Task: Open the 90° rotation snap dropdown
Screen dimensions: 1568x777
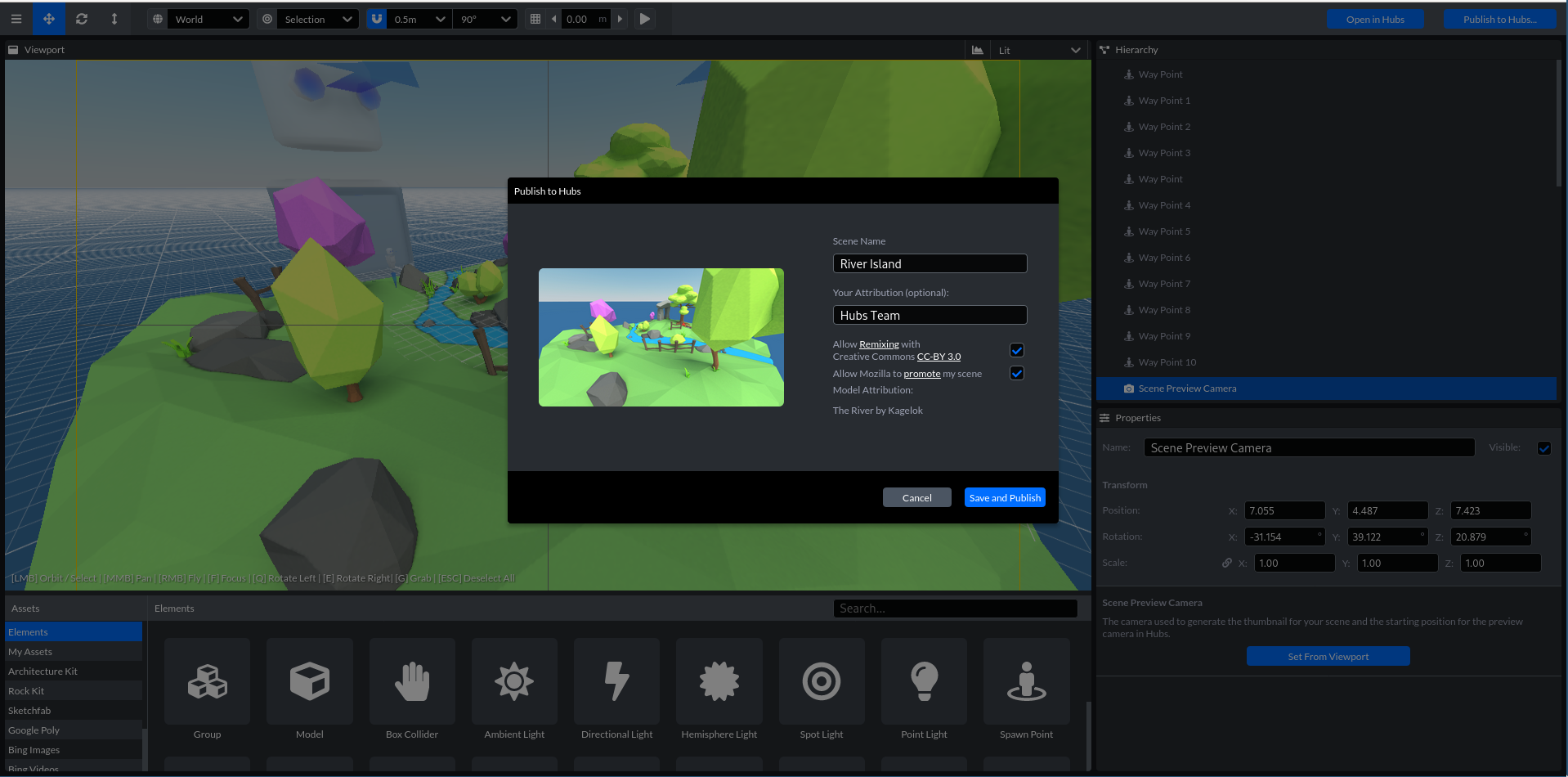Action: [486, 19]
